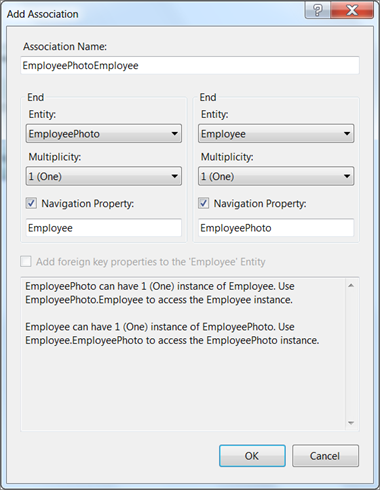Click text 'EmployeePhoto.Employee to access the Employee instance.'
Image resolution: width=380 pixels, height=490 pixels.
(159, 300)
